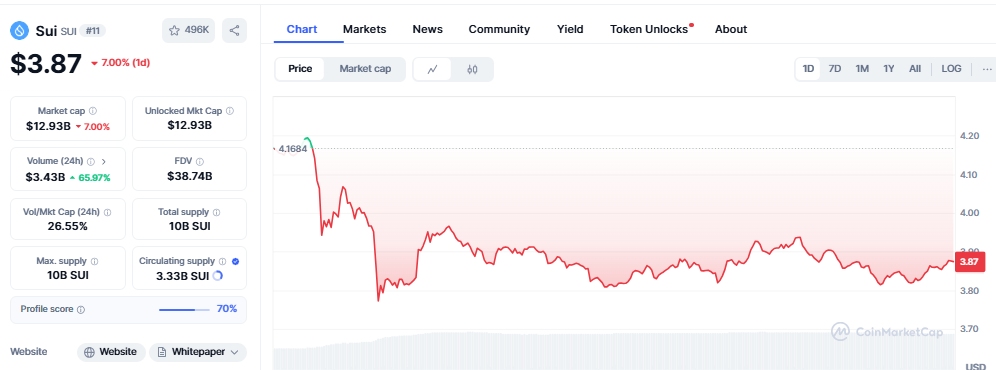Screen dimensions: 996x370
Task: Select the 1Y time range
Action: tap(889, 69)
